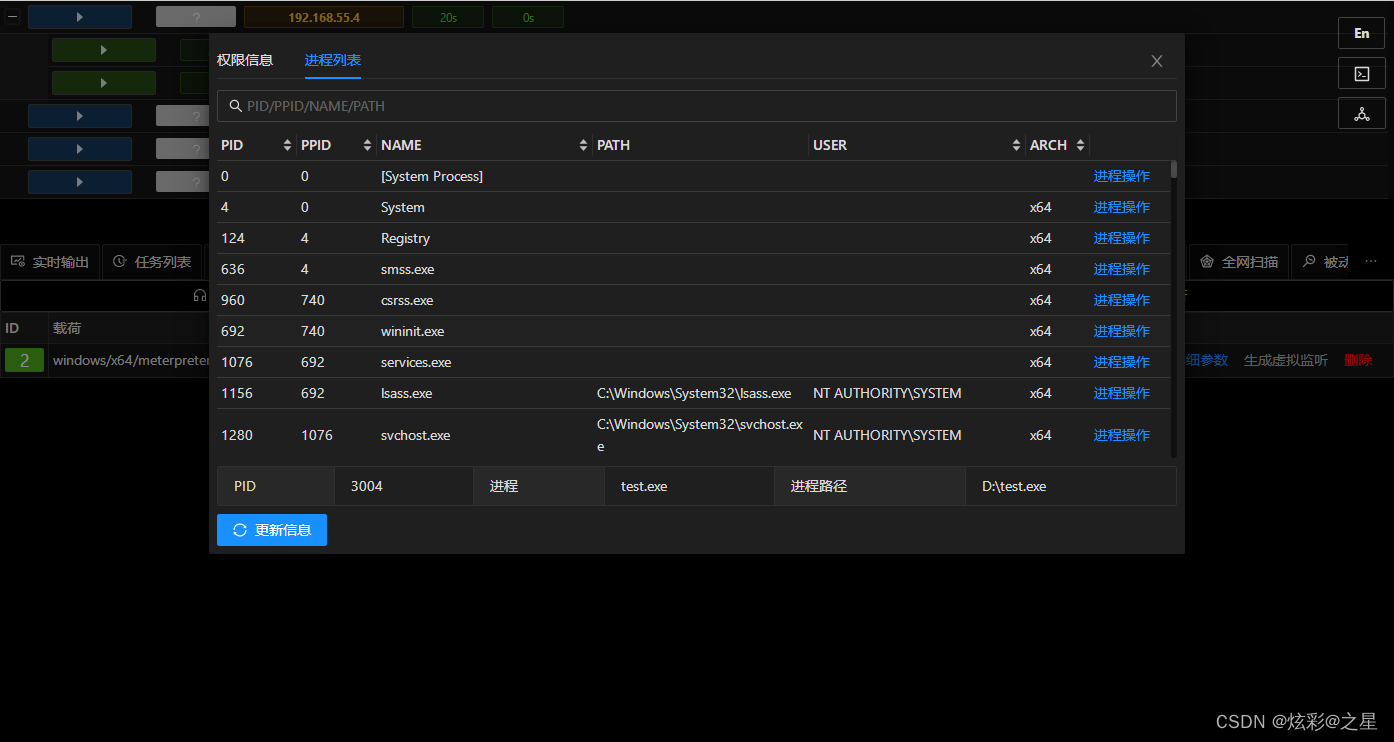Sort process table by ARCH column arrows
The image size is (1394, 742).
[1080, 145]
